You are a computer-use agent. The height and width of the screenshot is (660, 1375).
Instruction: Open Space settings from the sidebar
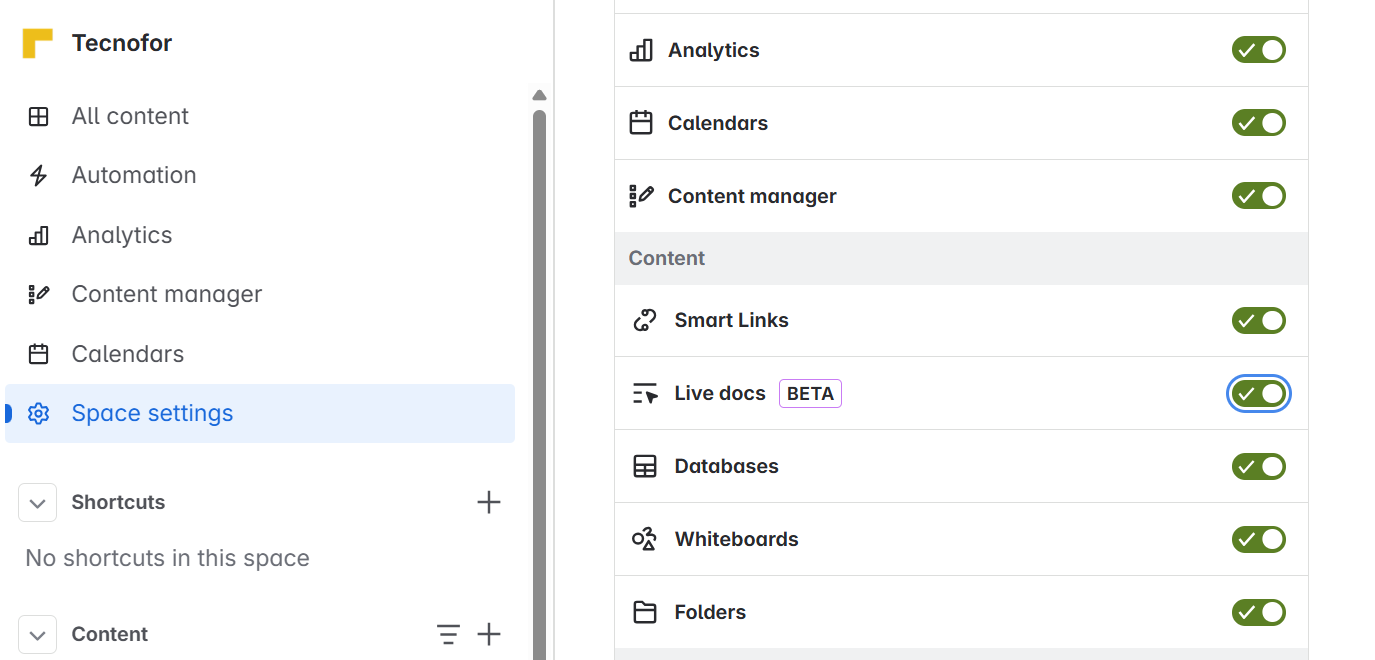point(152,413)
